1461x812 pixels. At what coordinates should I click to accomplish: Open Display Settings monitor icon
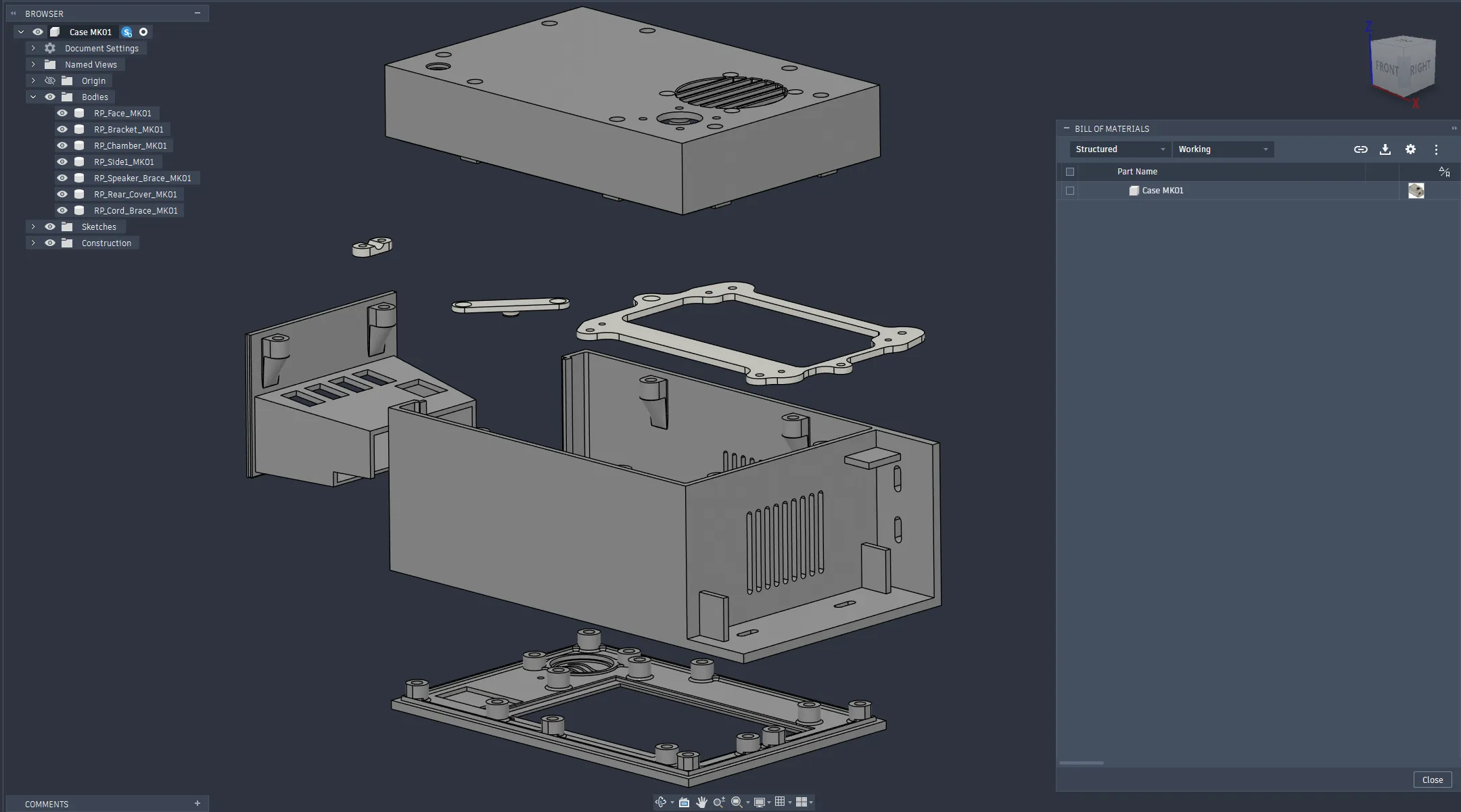tap(760, 802)
